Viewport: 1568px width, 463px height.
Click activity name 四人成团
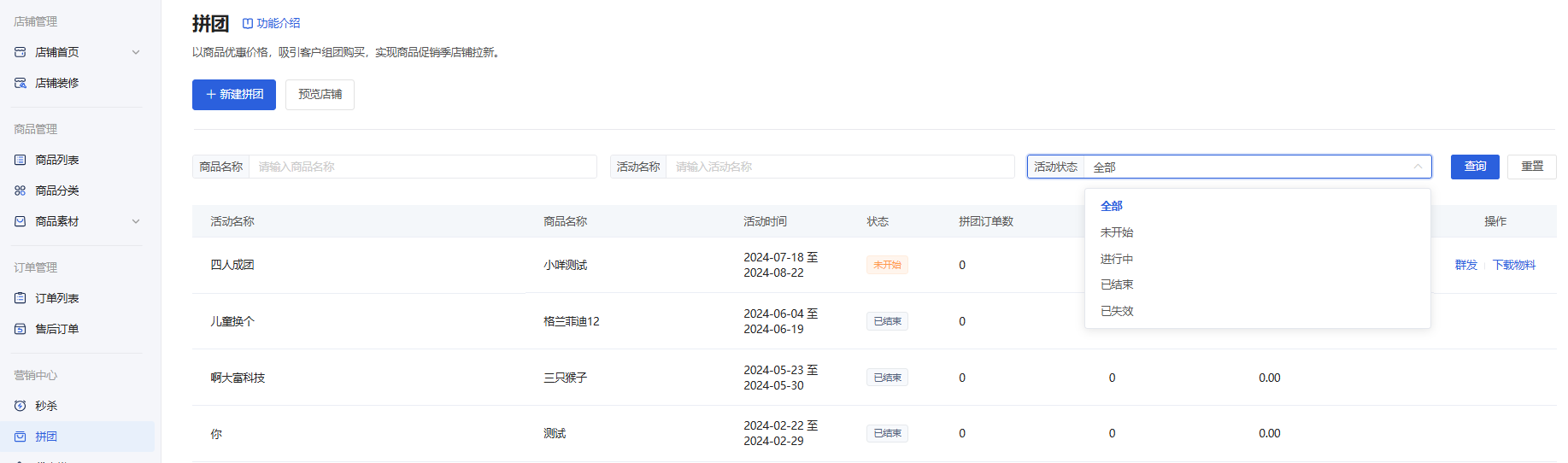tap(232, 265)
